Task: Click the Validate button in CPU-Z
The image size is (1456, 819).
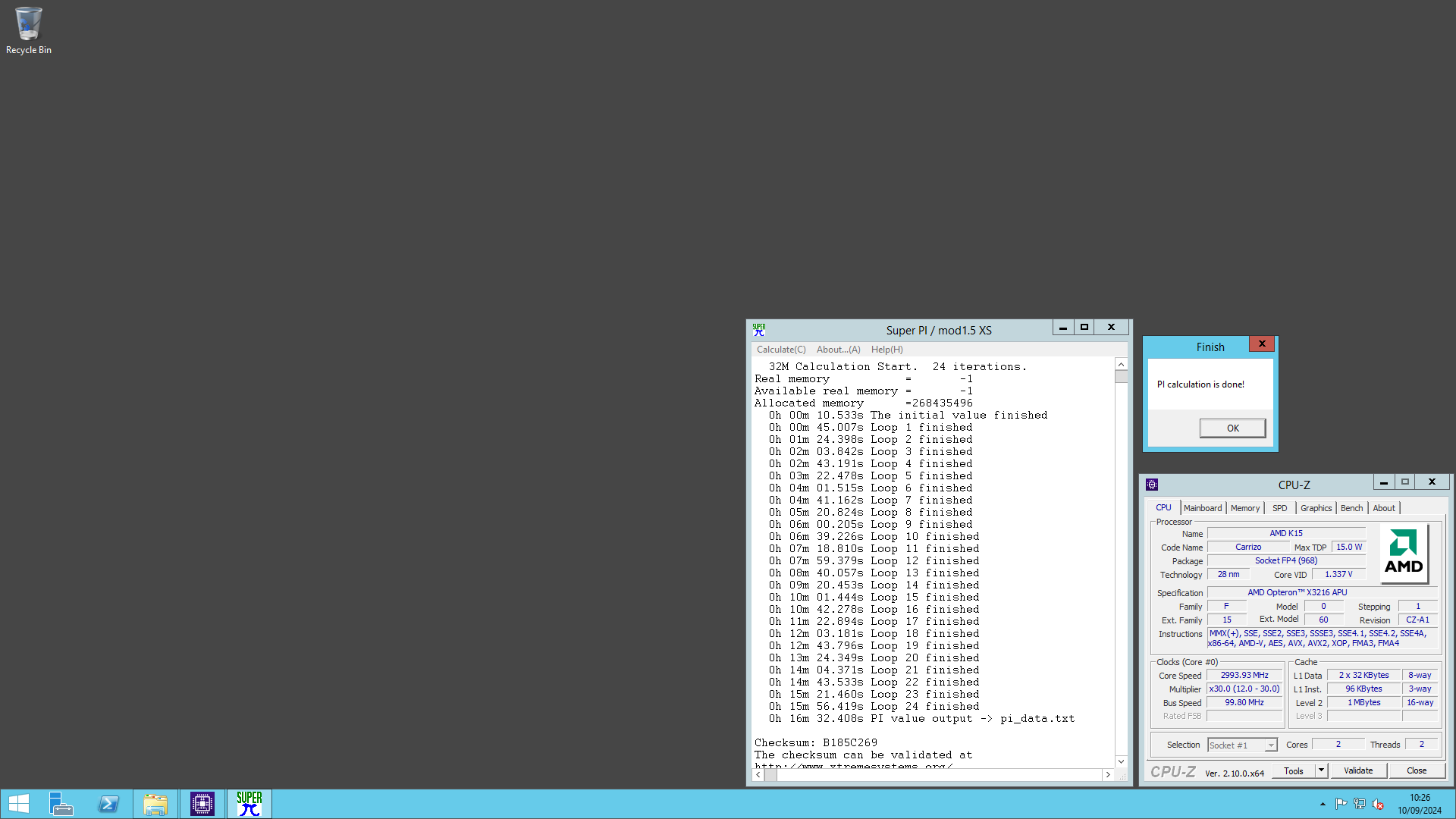Action: tap(1358, 770)
